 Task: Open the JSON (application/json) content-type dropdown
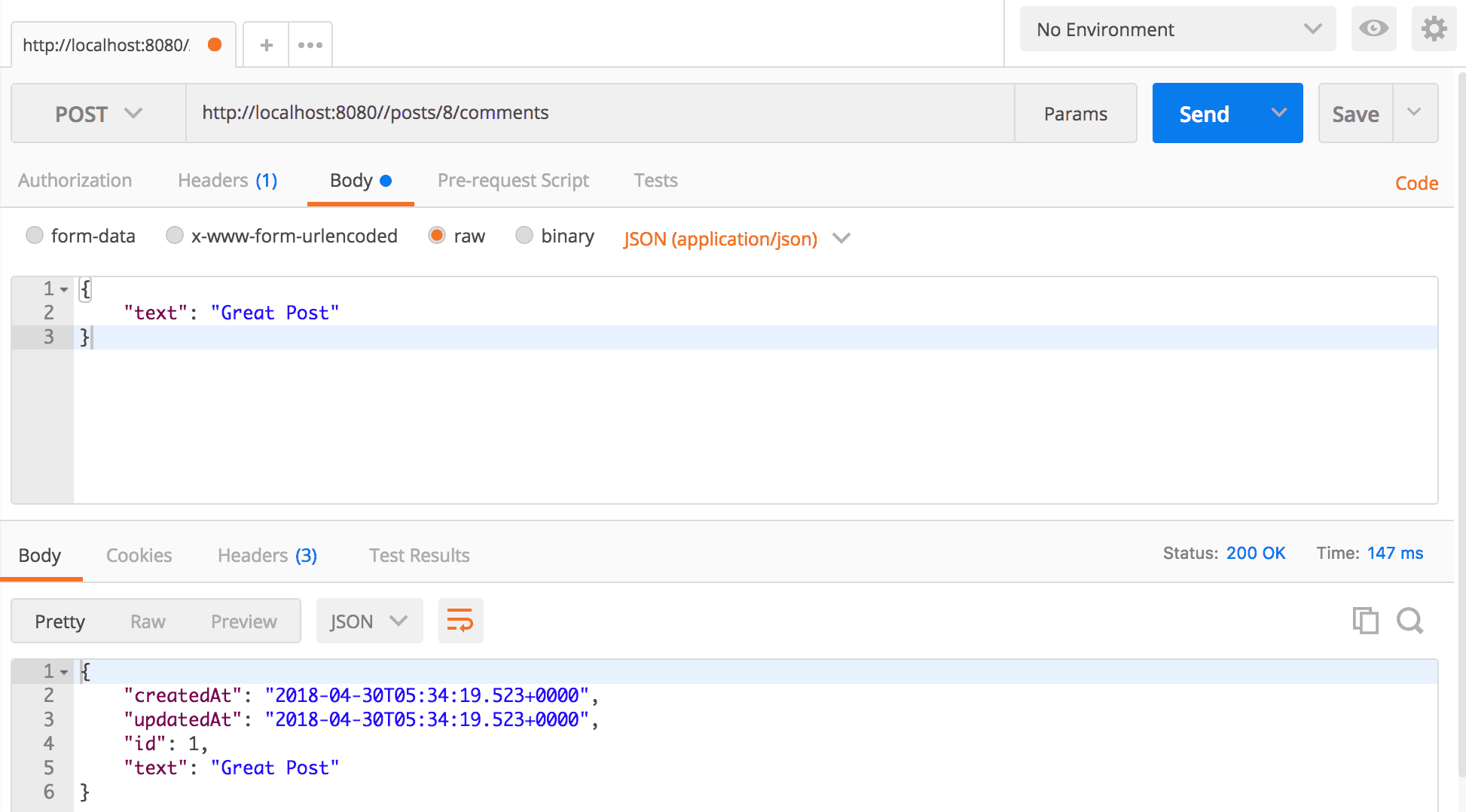(x=737, y=239)
